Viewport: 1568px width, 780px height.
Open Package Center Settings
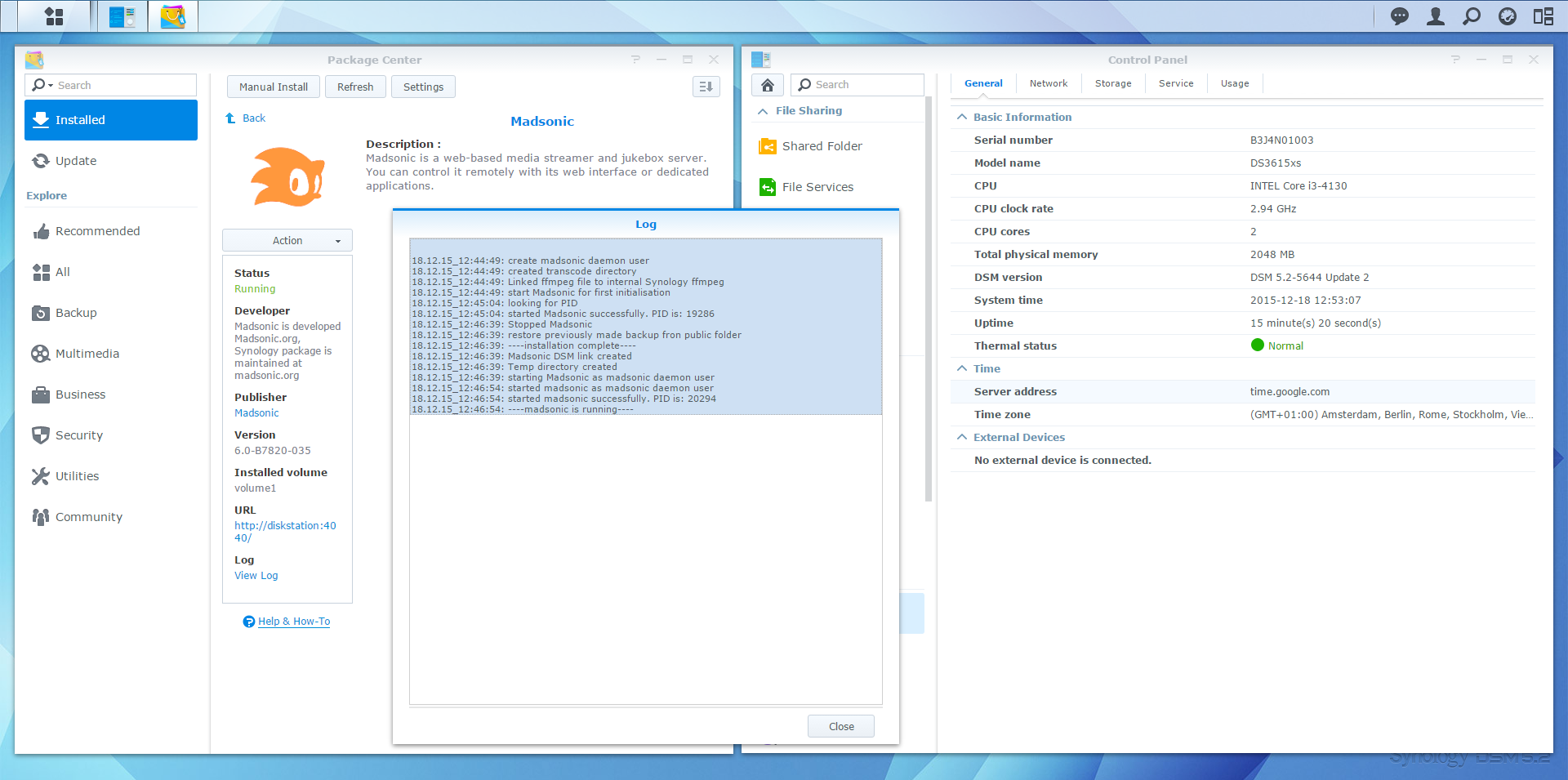[423, 87]
